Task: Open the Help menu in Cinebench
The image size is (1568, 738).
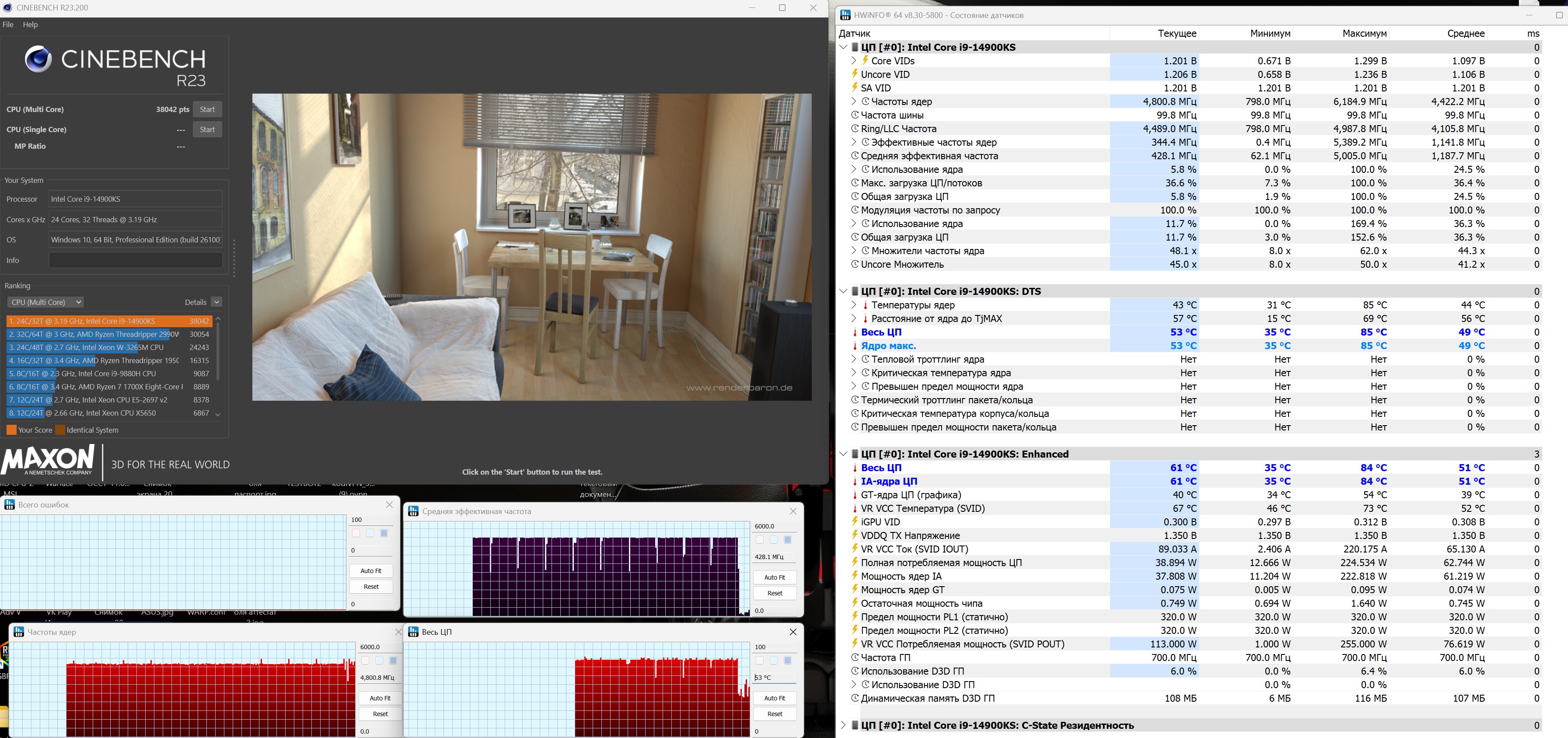Action: pos(31,24)
